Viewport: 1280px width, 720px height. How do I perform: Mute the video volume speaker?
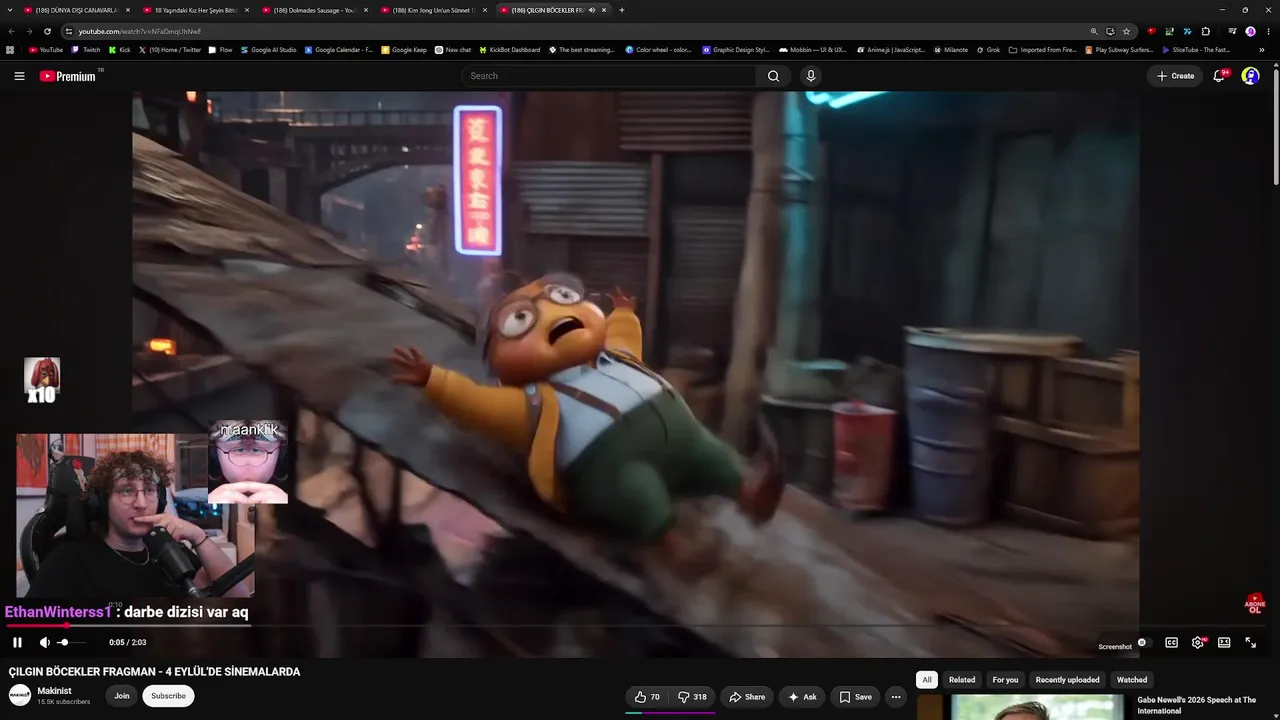point(44,642)
